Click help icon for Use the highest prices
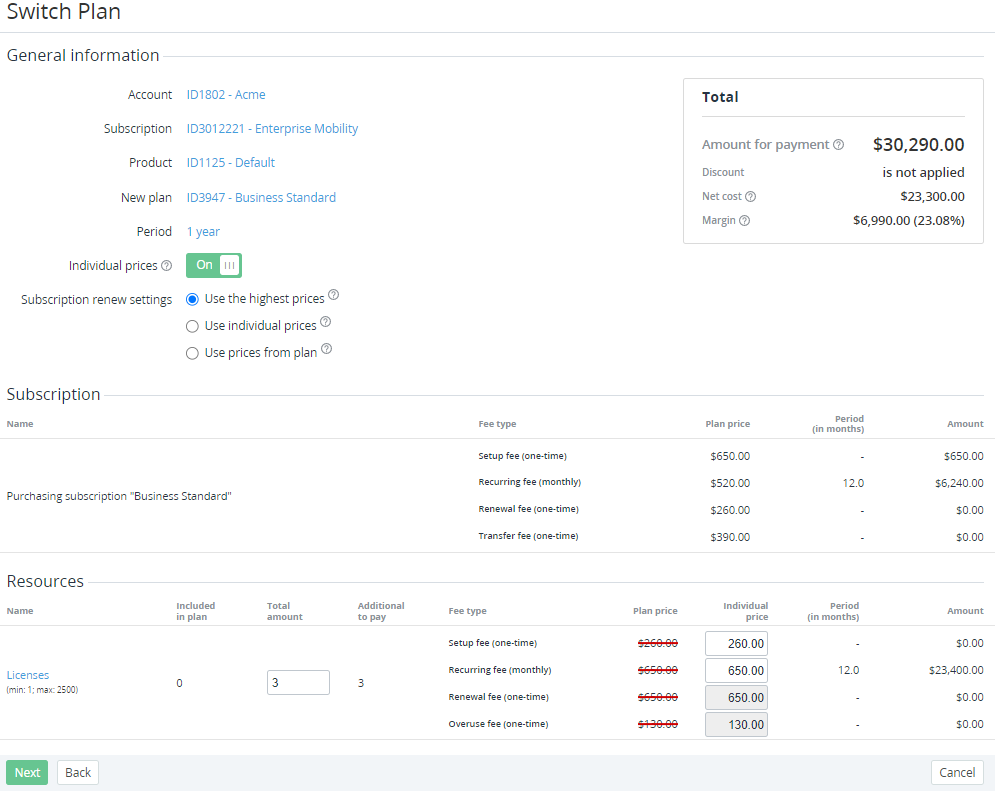 [334, 295]
